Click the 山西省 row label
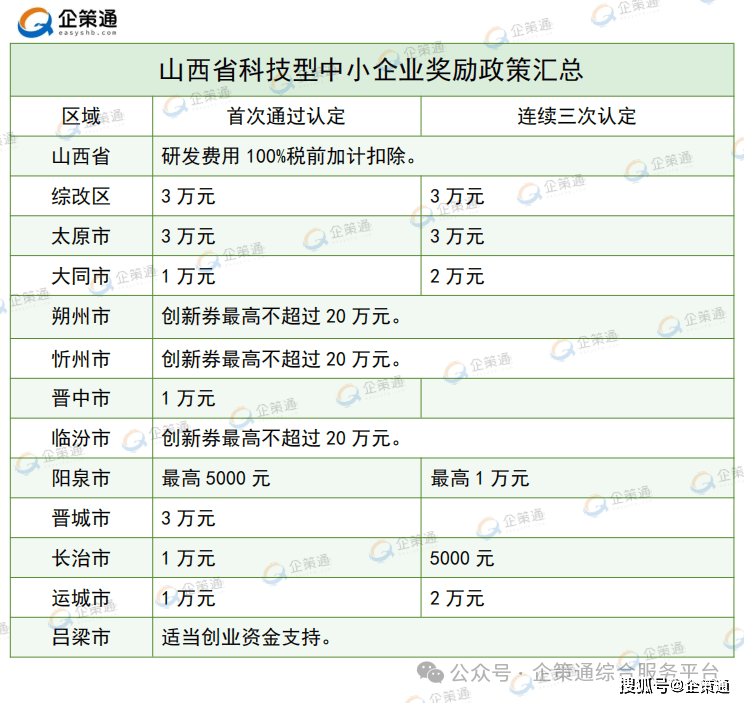Viewport: 744px width, 703px height. click(x=81, y=157)
